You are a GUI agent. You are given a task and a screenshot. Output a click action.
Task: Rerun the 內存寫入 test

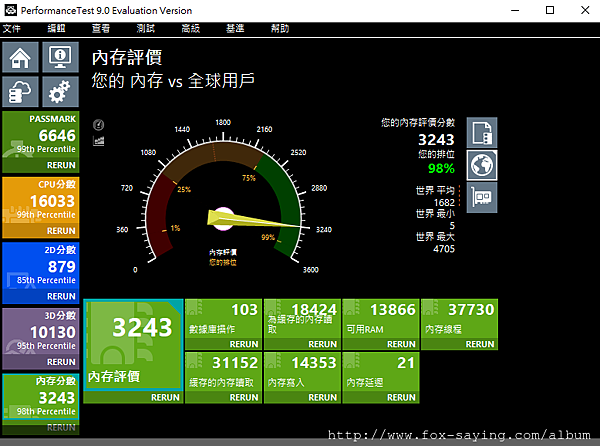click(x=323, y=398)
